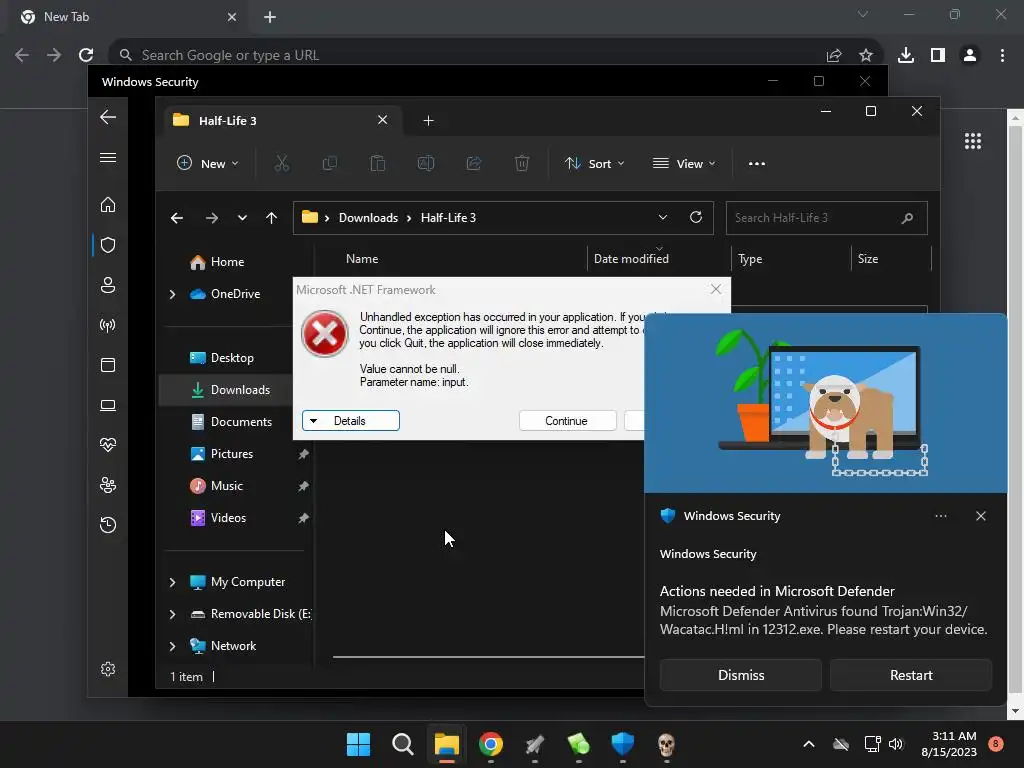Click the Rename icon in File Explorer toolbar
This screenshot has width=1024, height=768.
[426, 163]
